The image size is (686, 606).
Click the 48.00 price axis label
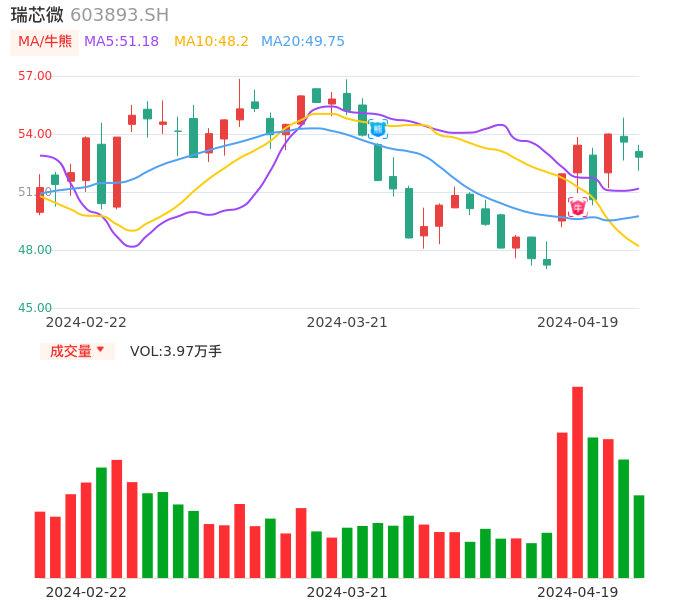35,250
